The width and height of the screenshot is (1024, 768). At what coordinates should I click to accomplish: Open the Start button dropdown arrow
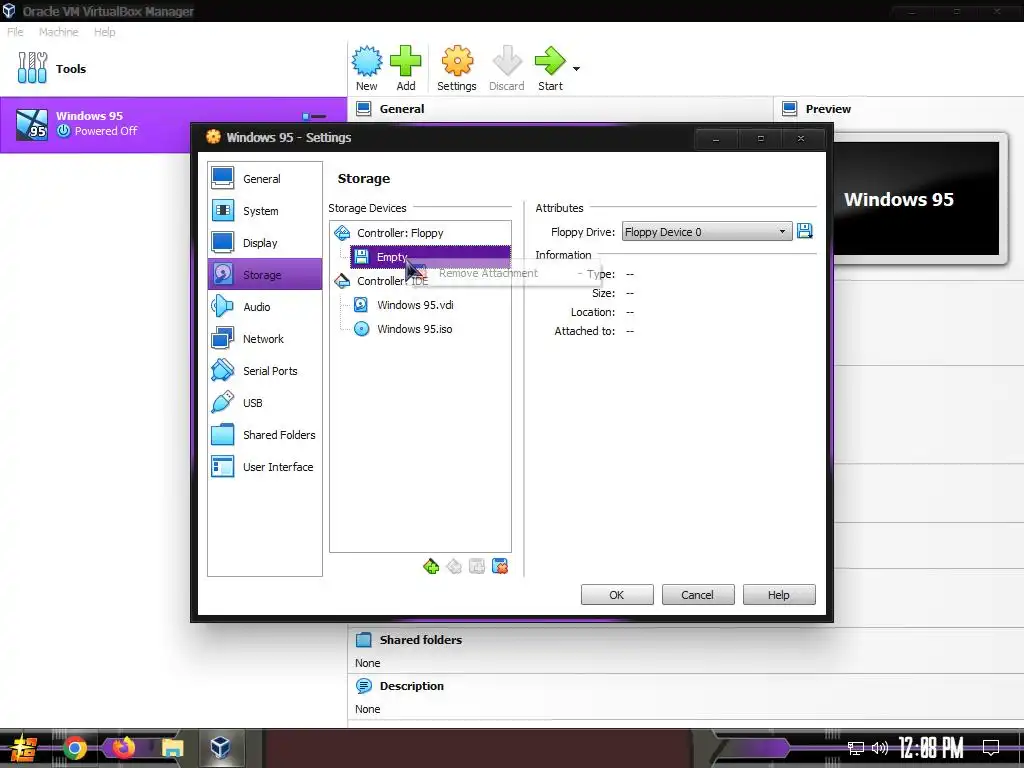(576, 69)
